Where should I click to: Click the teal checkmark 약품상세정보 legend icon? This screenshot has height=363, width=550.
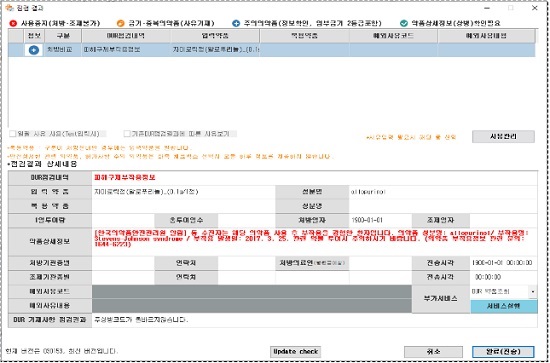(404, 23)
